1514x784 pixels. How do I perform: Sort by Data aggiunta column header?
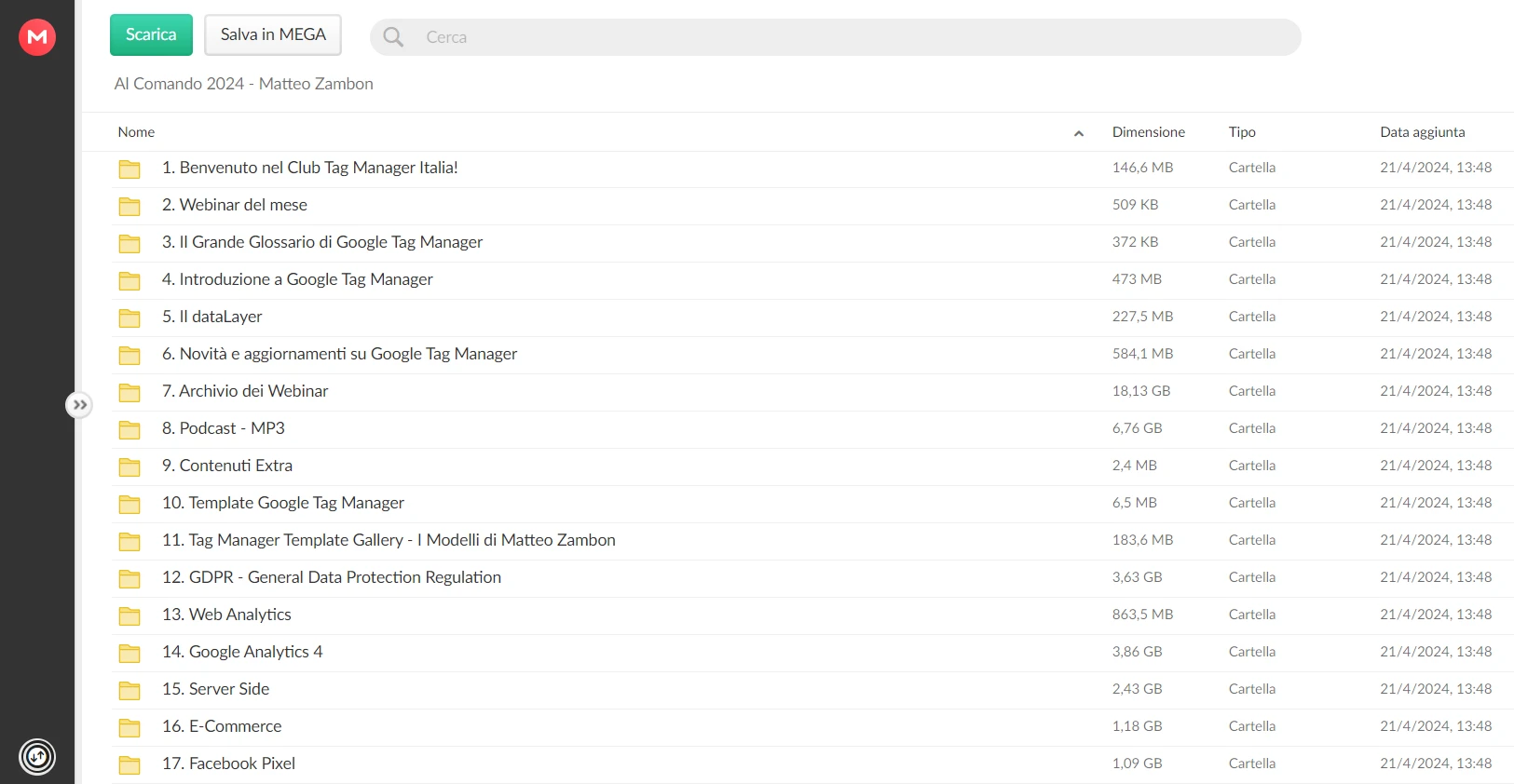point(1423,132)
